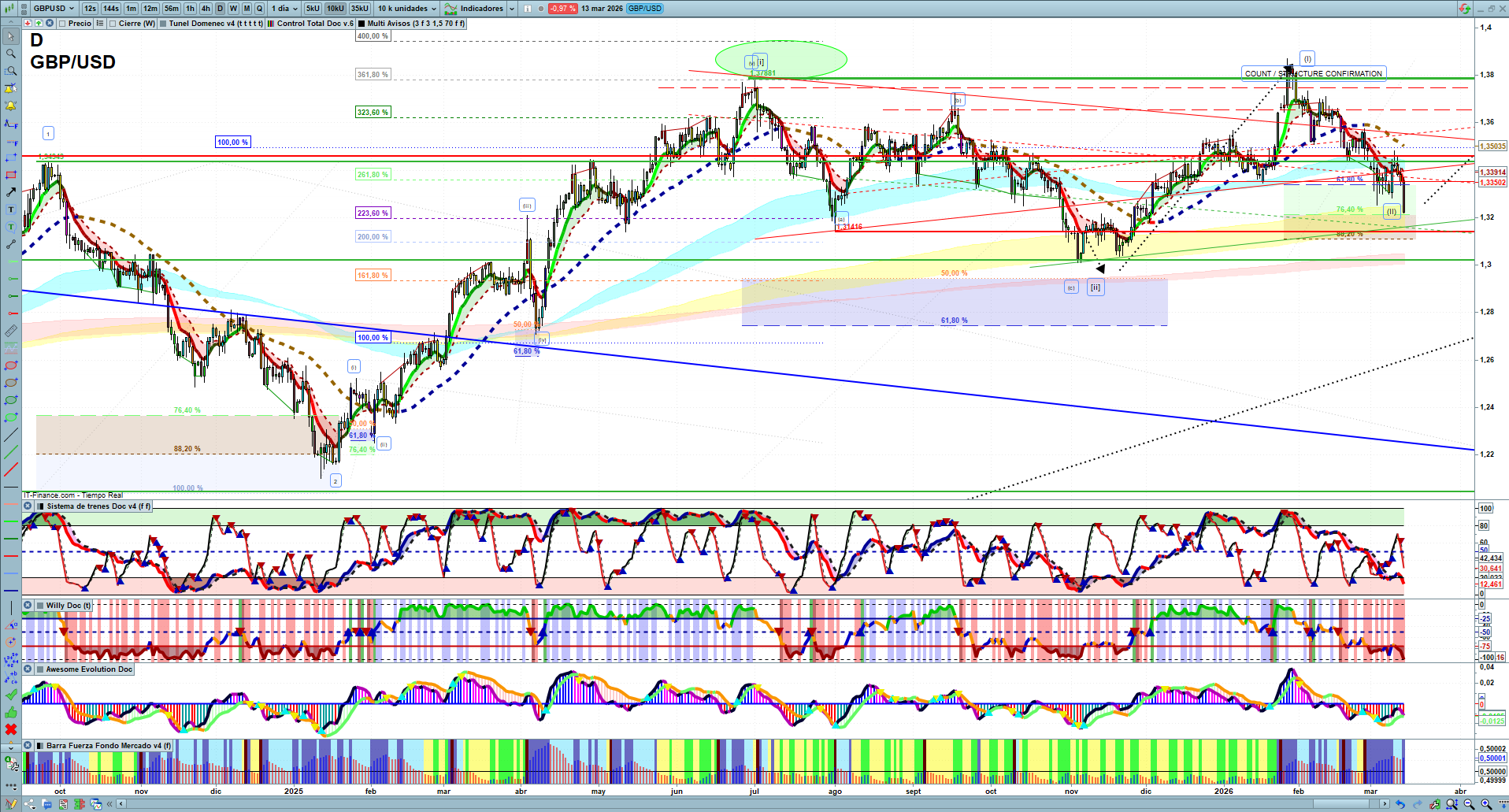Viewport: 1509px width, 812px height.
Task: Toggle the Precio checkbox
Action: tap(62, 24)
